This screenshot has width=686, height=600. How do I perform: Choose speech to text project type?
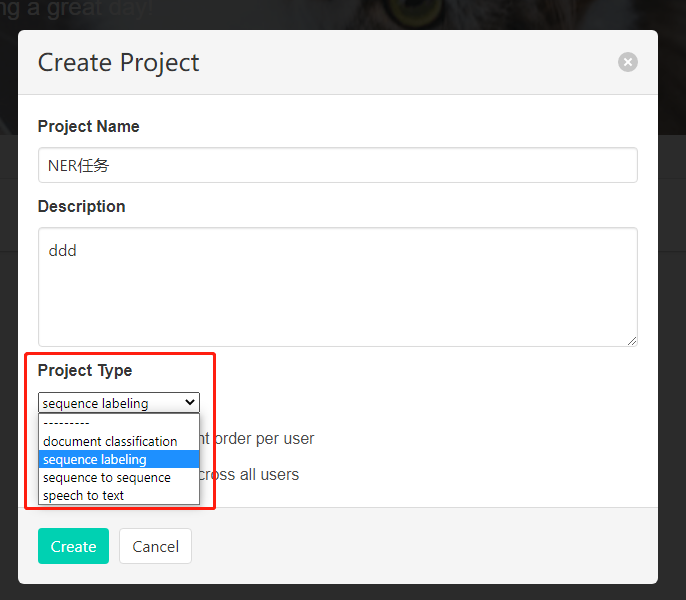[84, 495]
